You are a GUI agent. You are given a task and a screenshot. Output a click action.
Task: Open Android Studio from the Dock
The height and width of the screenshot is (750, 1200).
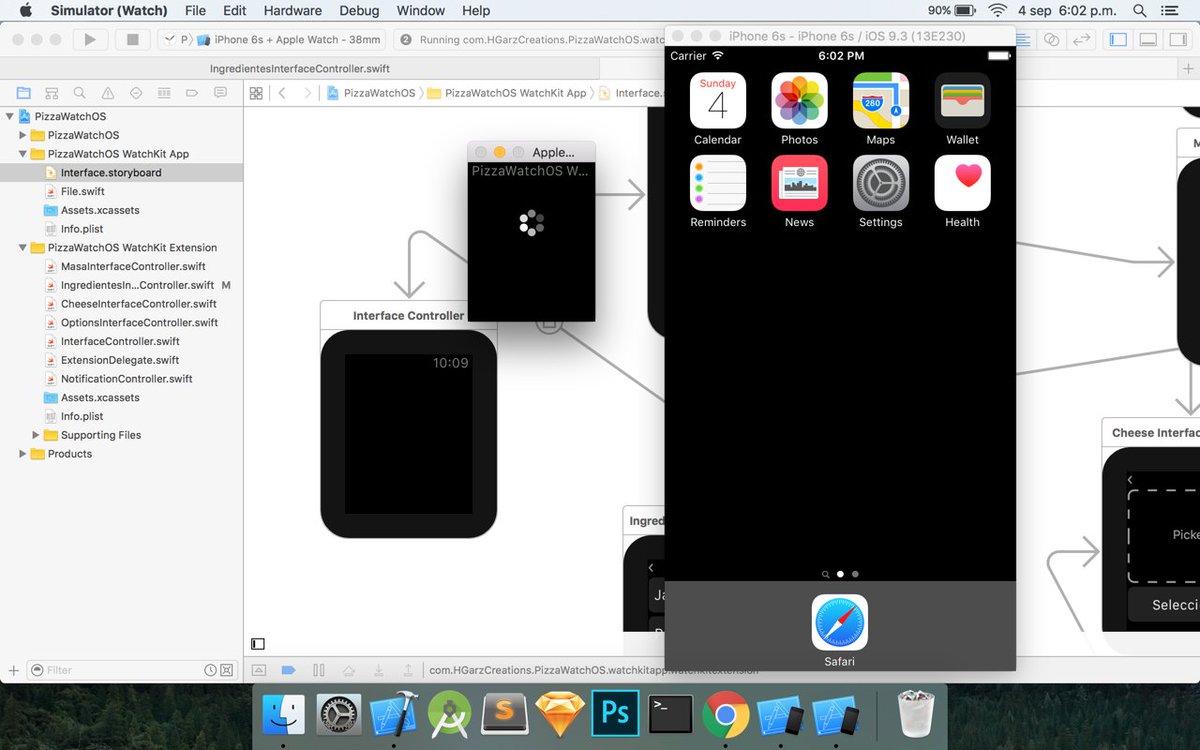point(449,715)
